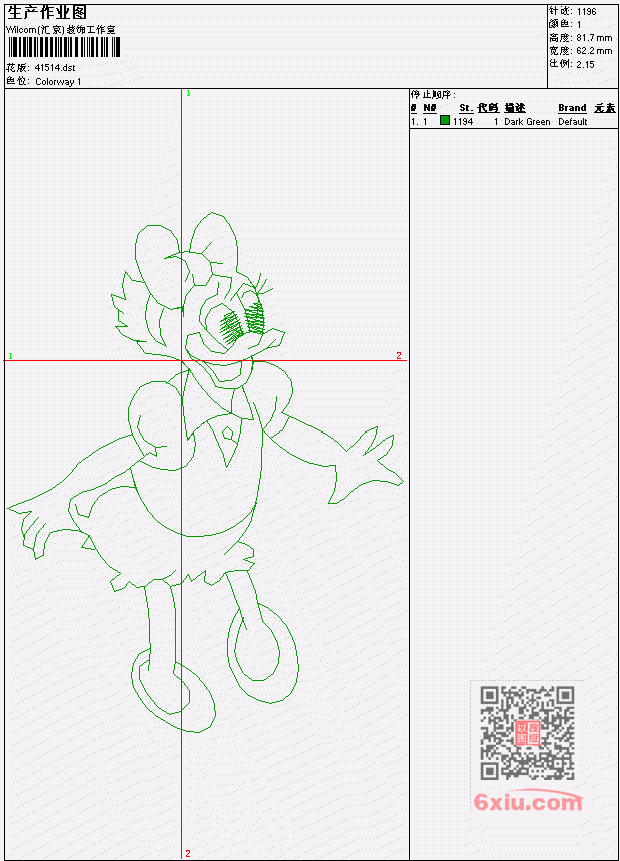The height and width of the screenshot is (861, 620).
Task: Select the height value "81.7 mm"
Action: 594,37
